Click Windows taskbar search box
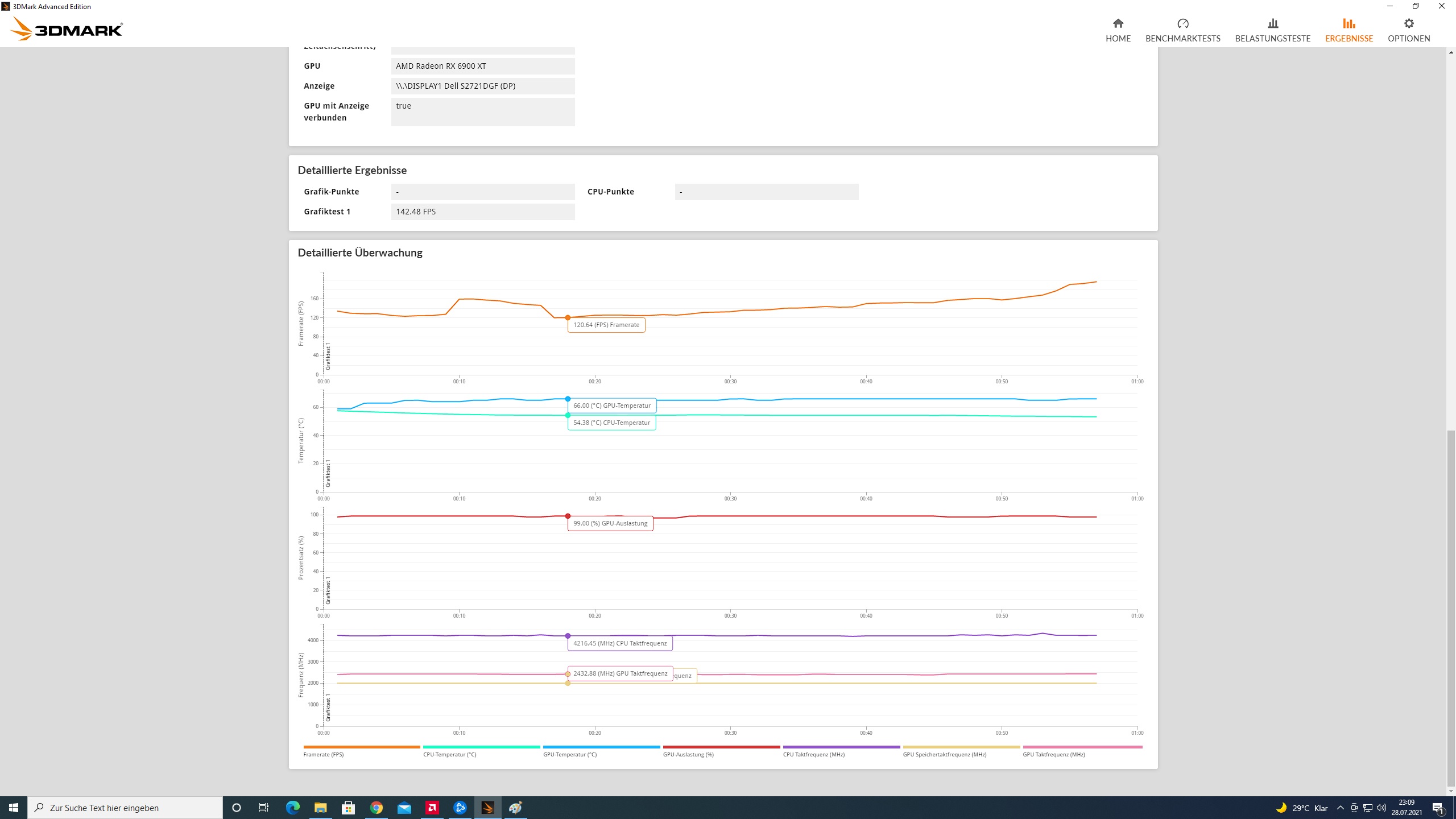 [125, 808]
